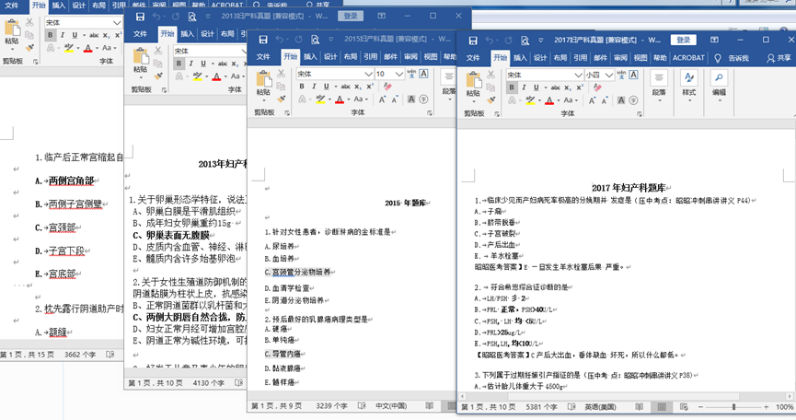
Task: Open the 文件 tab in the 2017 window
Action: click(x=473, y=57)
